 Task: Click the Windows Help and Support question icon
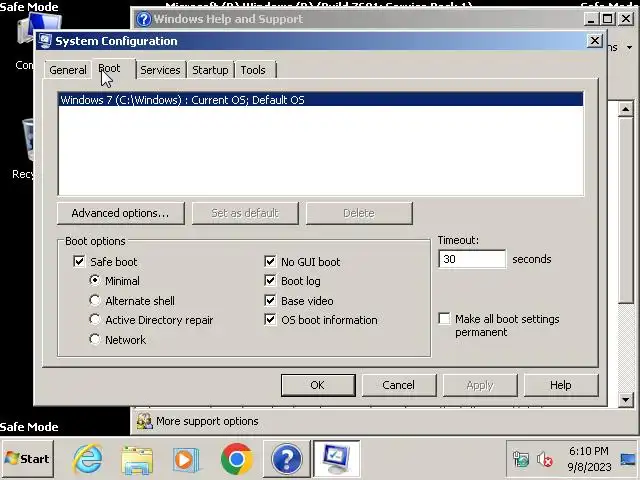[143, 19]
